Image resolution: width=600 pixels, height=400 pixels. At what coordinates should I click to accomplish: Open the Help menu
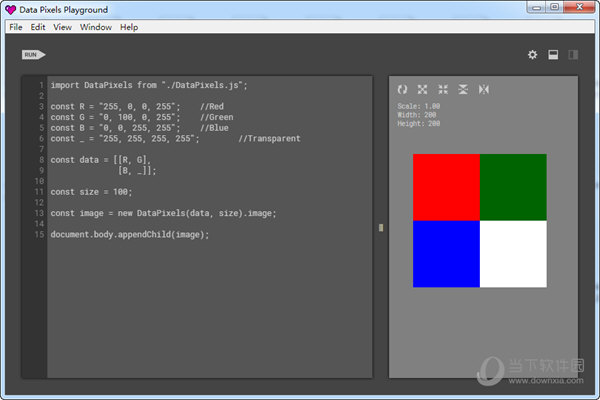click(x=129, y=27)
